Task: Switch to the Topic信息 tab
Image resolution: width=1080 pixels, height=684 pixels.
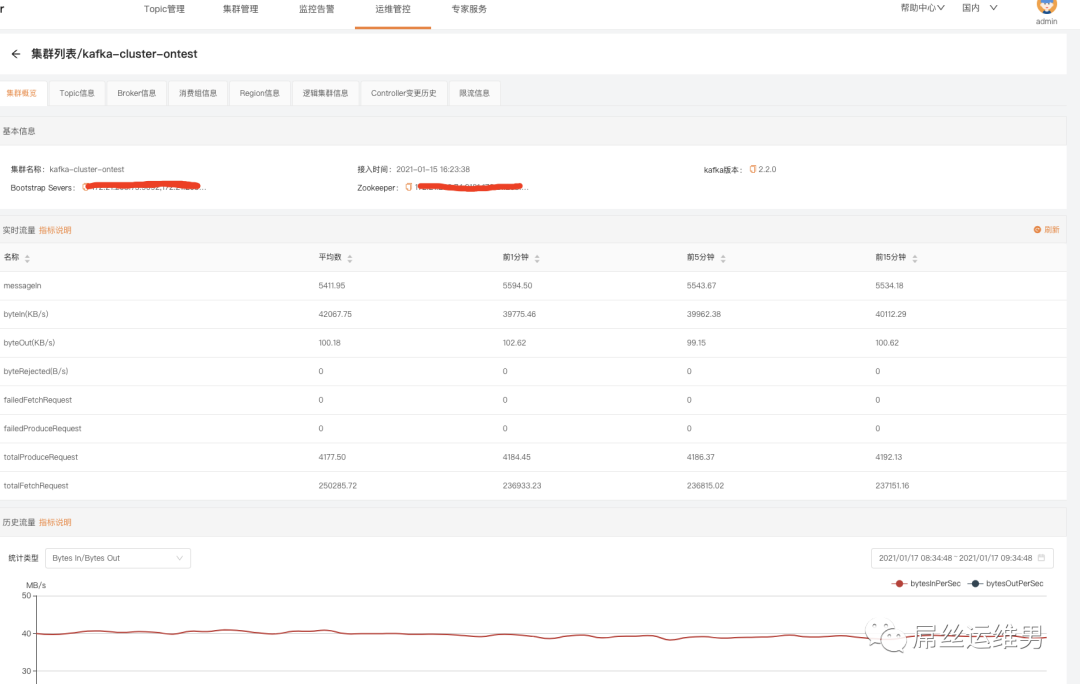Action: click(77, 93)
